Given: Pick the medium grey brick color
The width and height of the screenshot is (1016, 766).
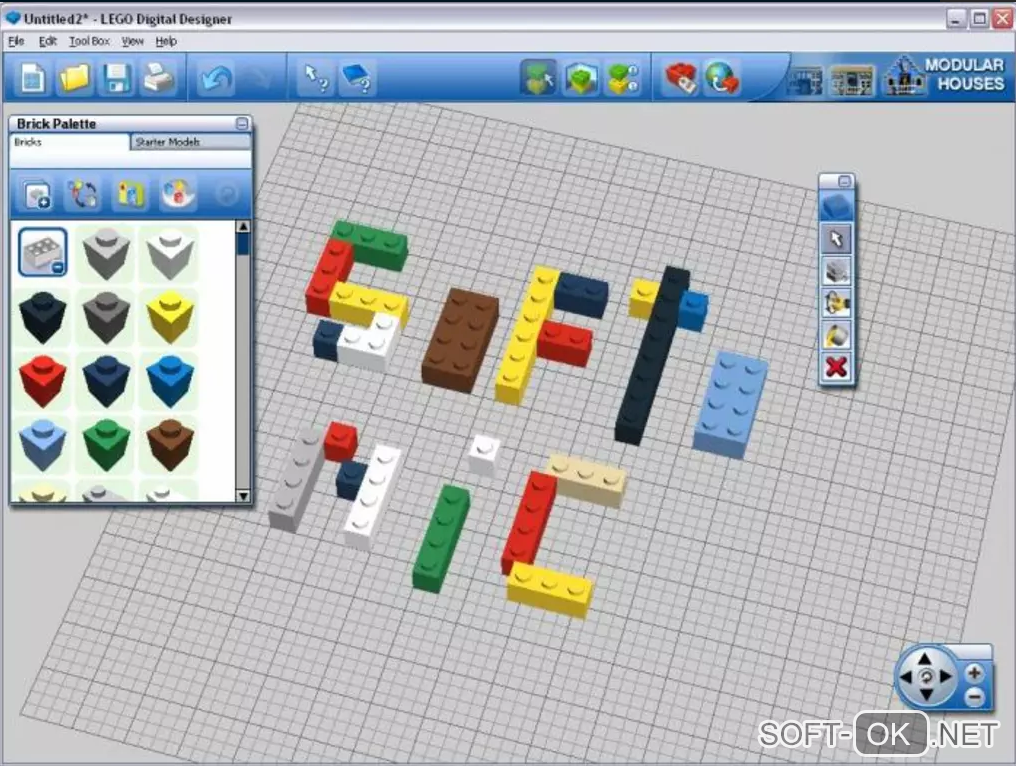Looking at the screenshot, I should pyautogui.click(x=106, y=253).
